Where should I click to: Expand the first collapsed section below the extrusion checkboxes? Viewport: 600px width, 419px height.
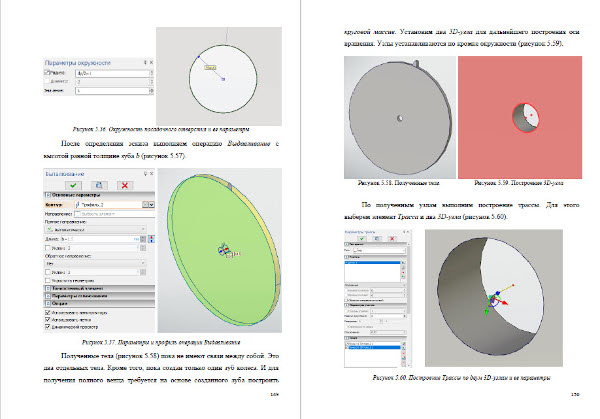pos(48,289)
